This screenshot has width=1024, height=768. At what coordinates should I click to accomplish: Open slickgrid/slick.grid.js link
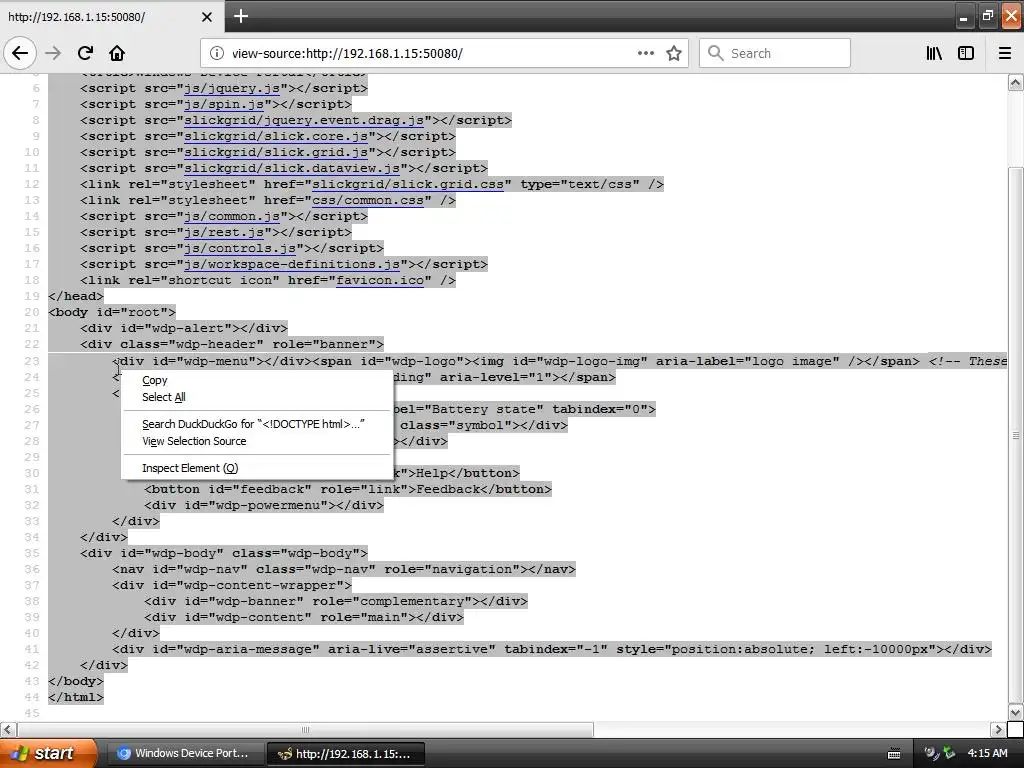click(276, 152)
